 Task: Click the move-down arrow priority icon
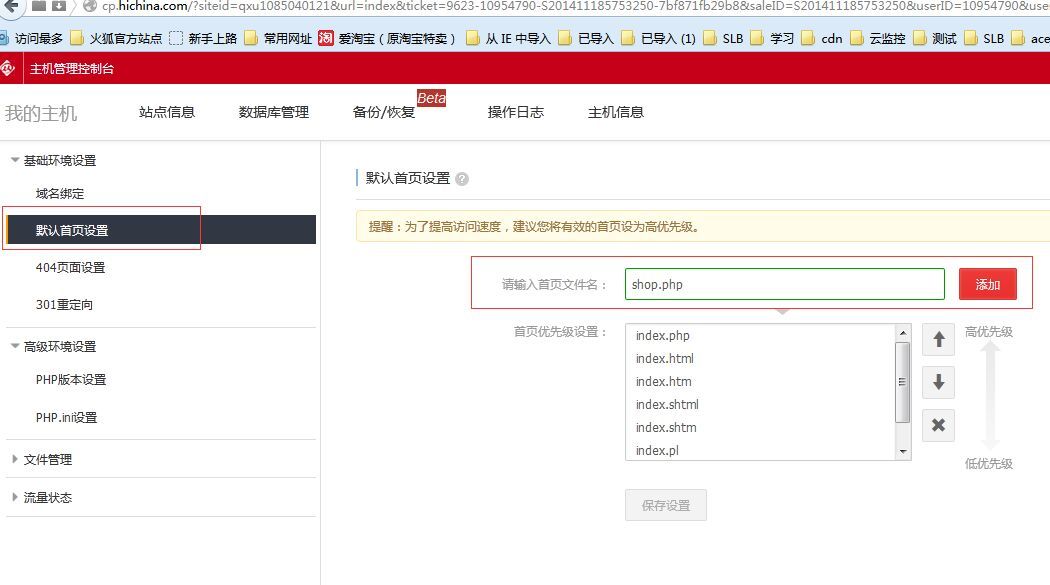click(x=938, y=382)
